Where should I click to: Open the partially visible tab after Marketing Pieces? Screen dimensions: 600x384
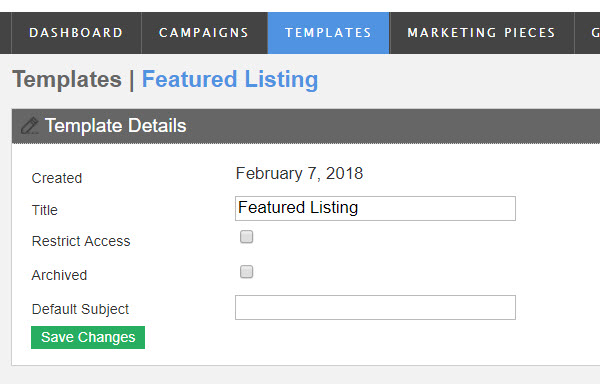(x=587, y=33)
